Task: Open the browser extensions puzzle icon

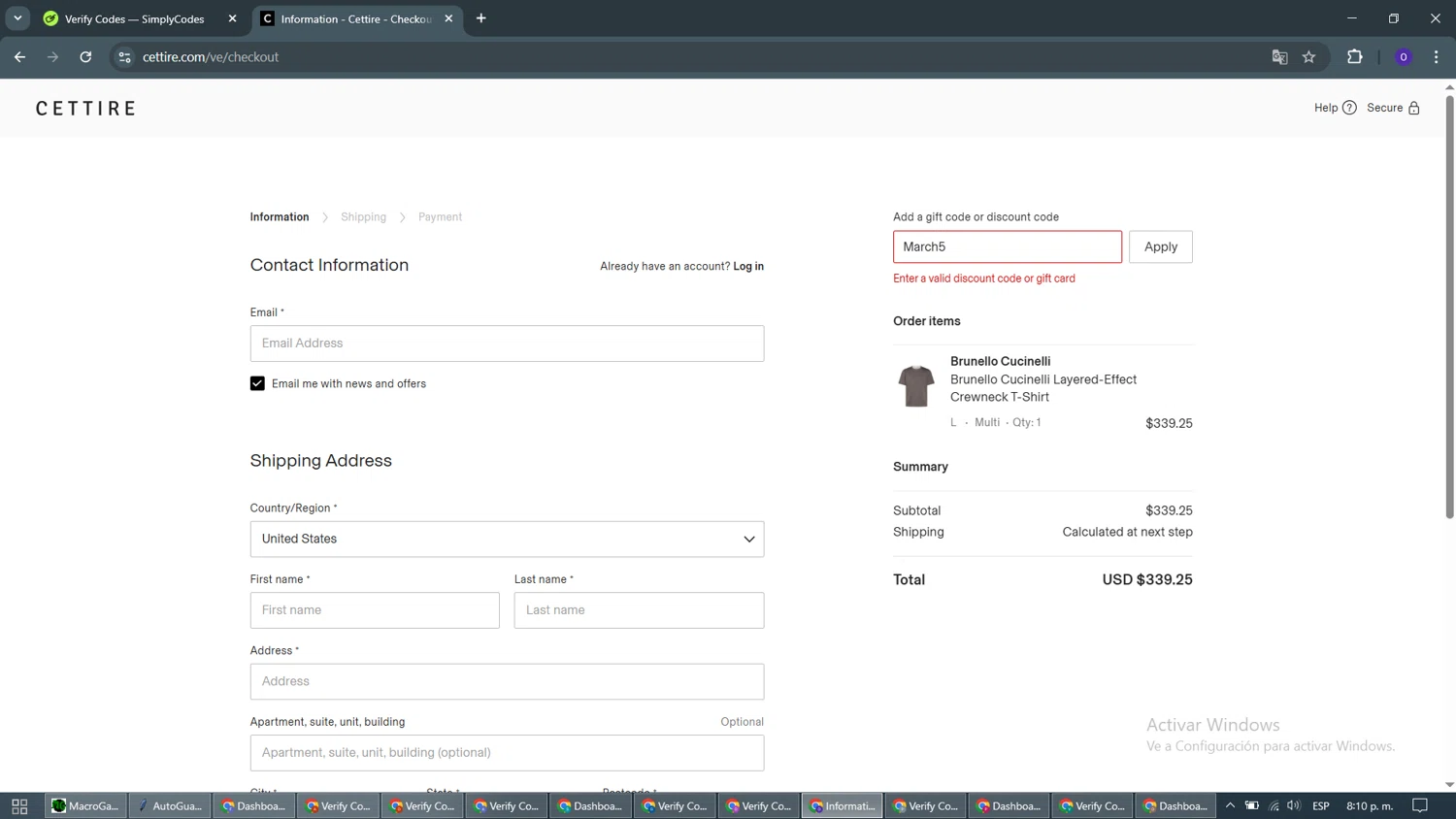Action: [x=1354, y=57]
